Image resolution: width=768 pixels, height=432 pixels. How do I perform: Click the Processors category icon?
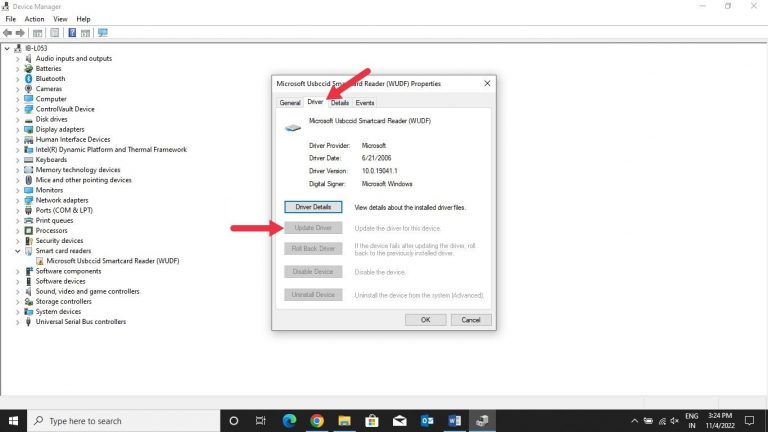[28, 230]
